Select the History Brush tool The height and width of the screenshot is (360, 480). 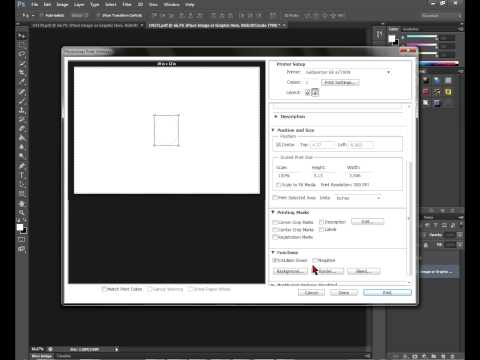tap(22, 119)
